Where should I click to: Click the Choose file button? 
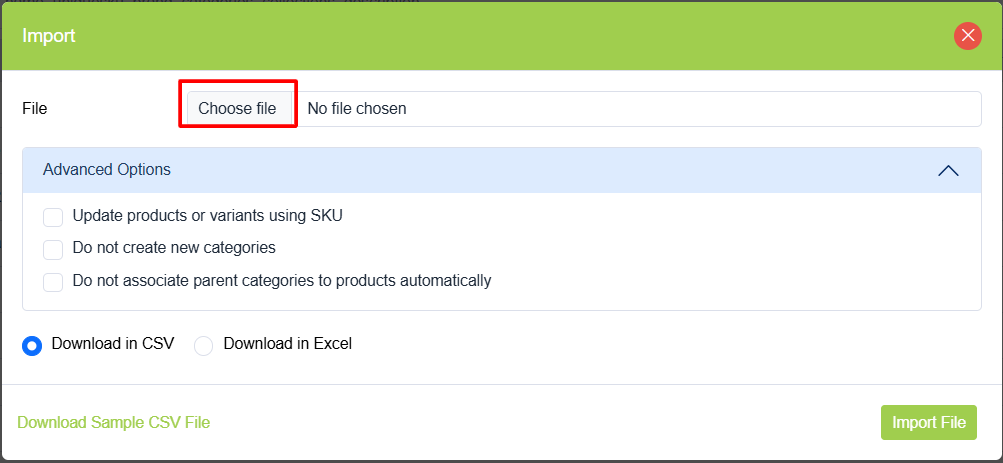237,108
